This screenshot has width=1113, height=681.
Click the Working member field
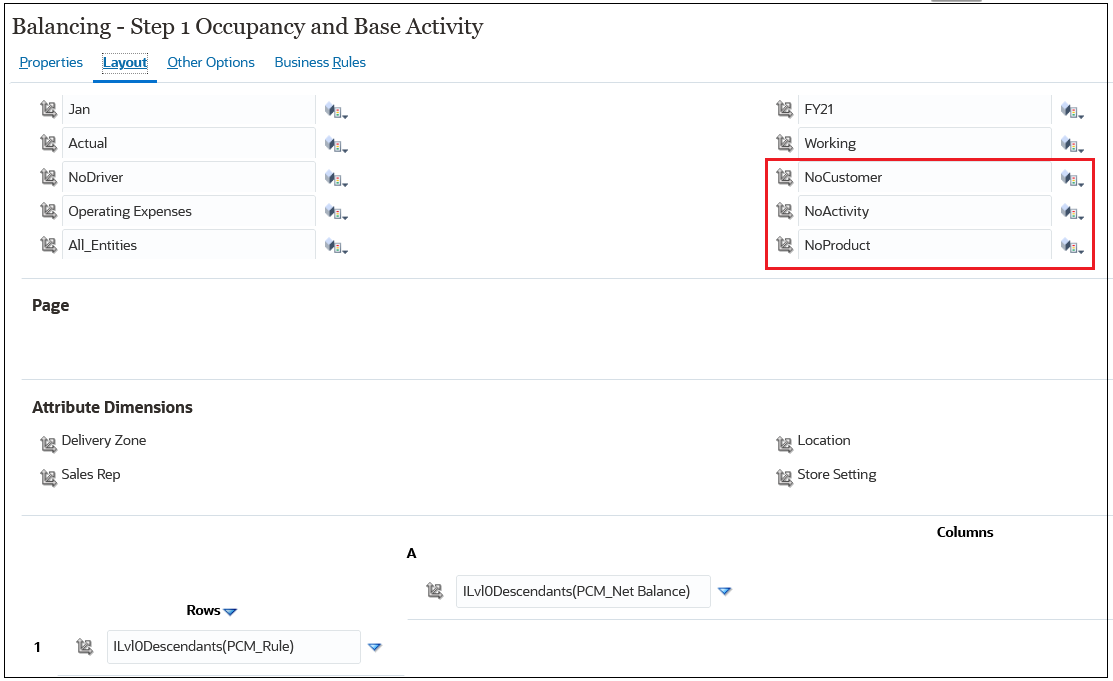(x=925, y=143)
